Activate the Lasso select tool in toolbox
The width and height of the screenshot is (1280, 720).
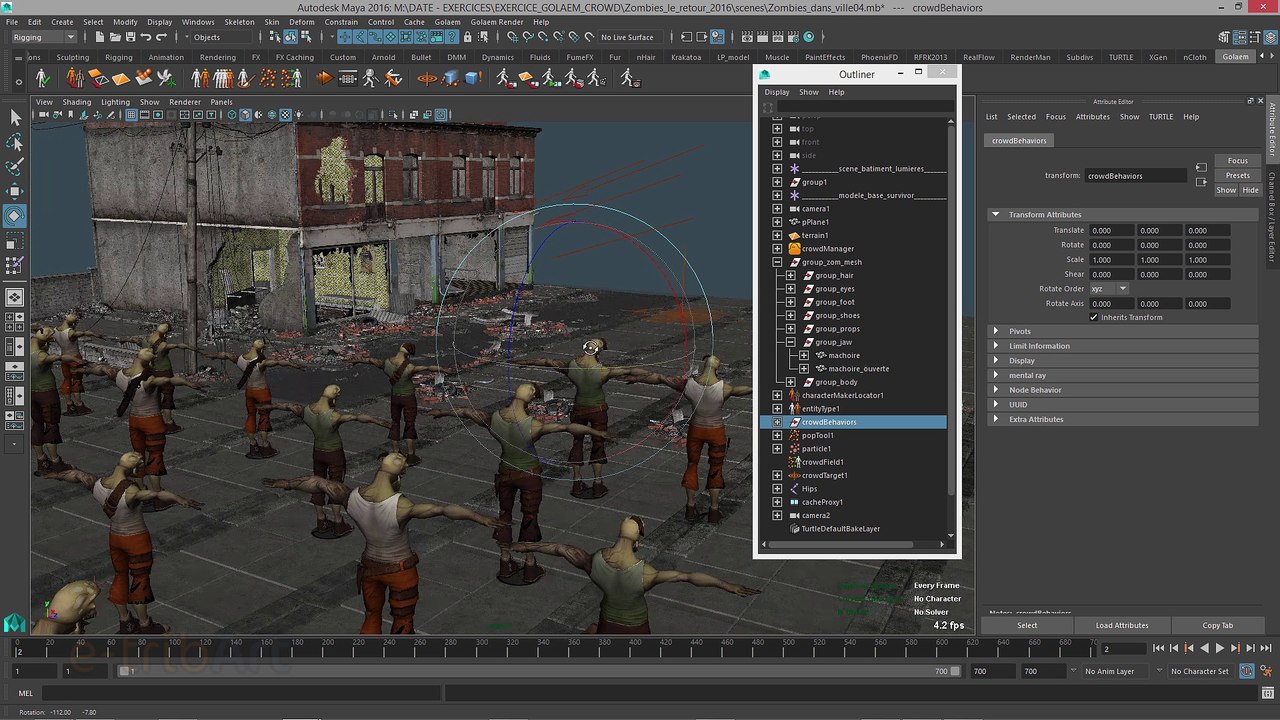pyautogui.click(x=15, y=143)
